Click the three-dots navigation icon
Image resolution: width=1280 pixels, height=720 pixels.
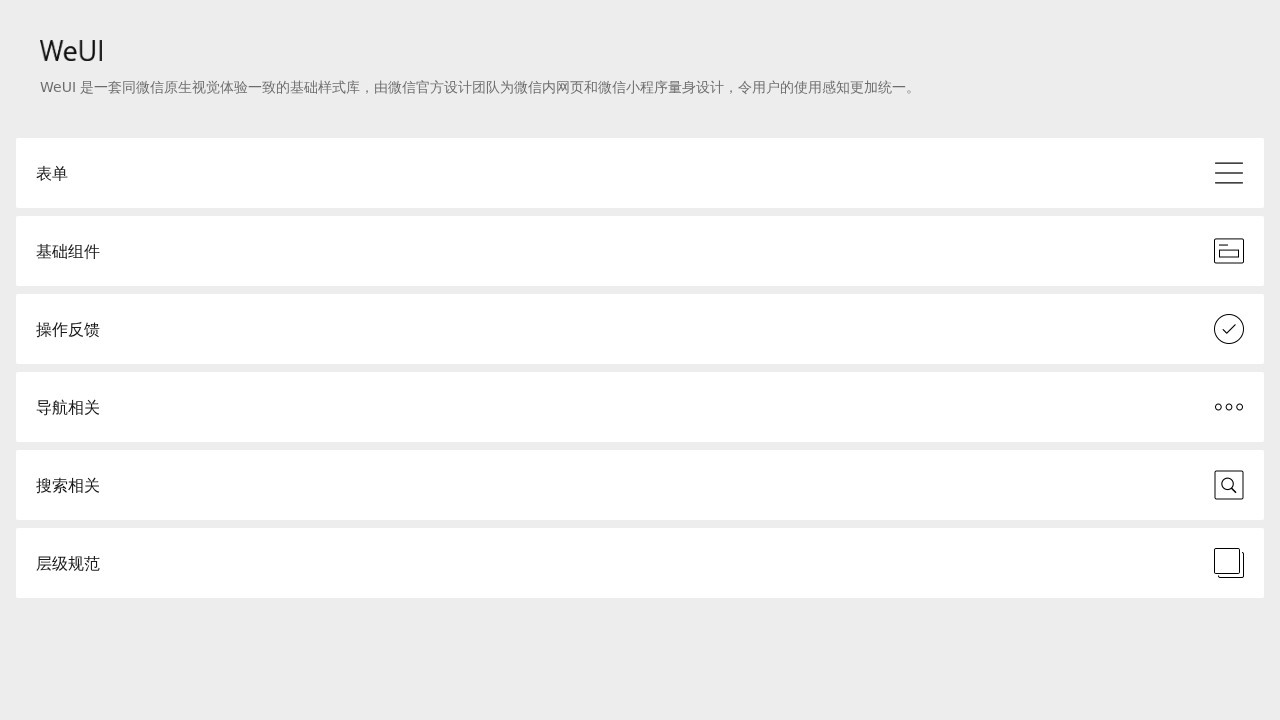[1229, 407]
